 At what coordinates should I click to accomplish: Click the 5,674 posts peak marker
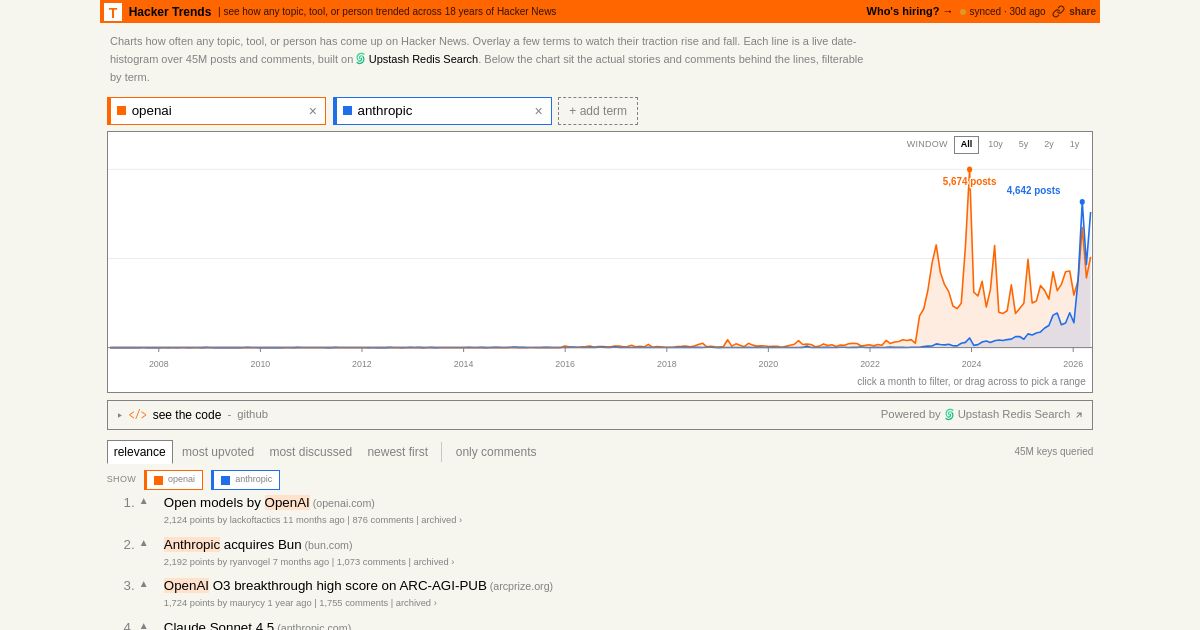point(969,170)
